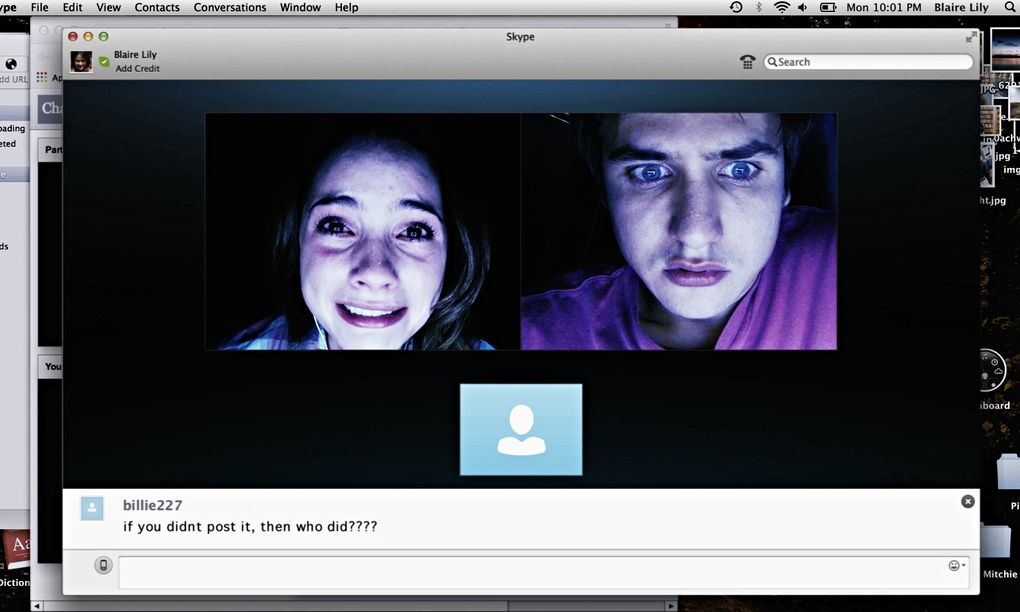1020x612 pixels.
Task: Open the emoticon picker smiley
Action: 956,566
